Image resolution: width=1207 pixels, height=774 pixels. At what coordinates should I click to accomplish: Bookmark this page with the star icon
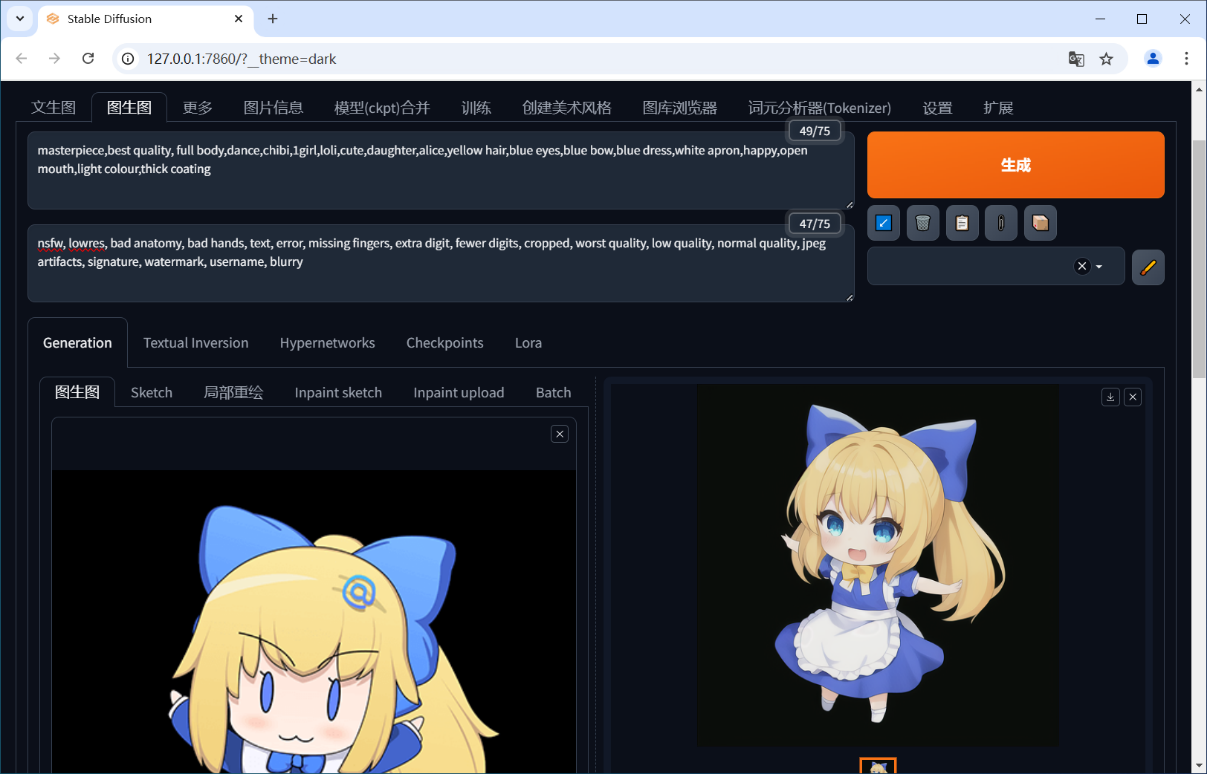[1106, 59]
